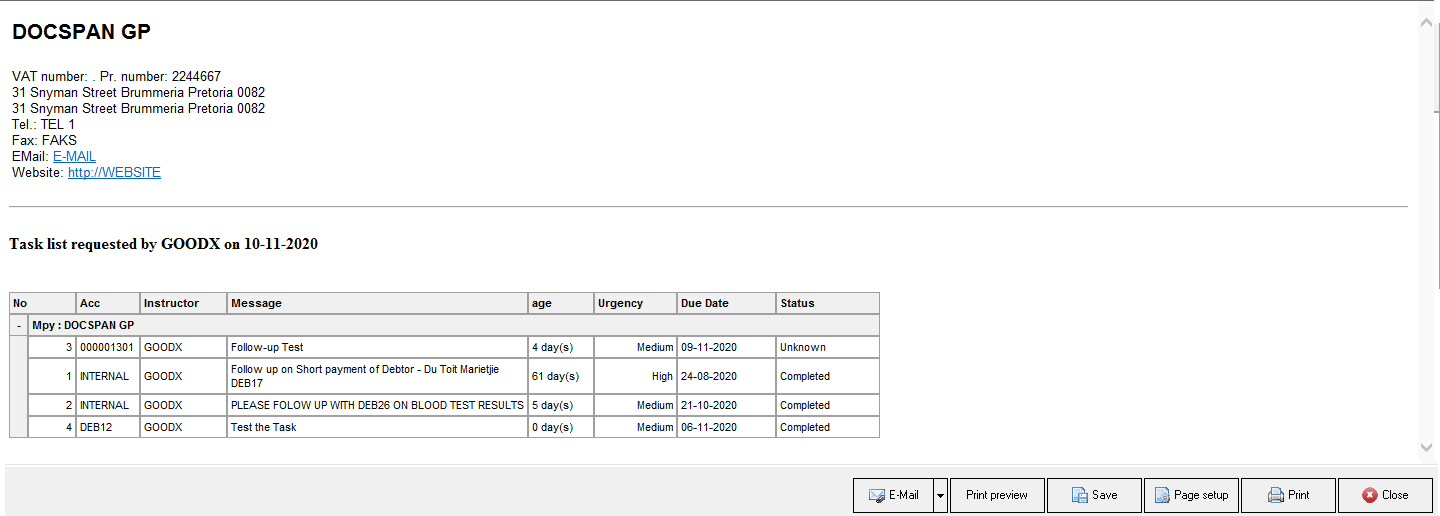Click account DEB12 in the table
Image resolution: width=1440 pixels, height=516 pixels.
pos(97,427)
